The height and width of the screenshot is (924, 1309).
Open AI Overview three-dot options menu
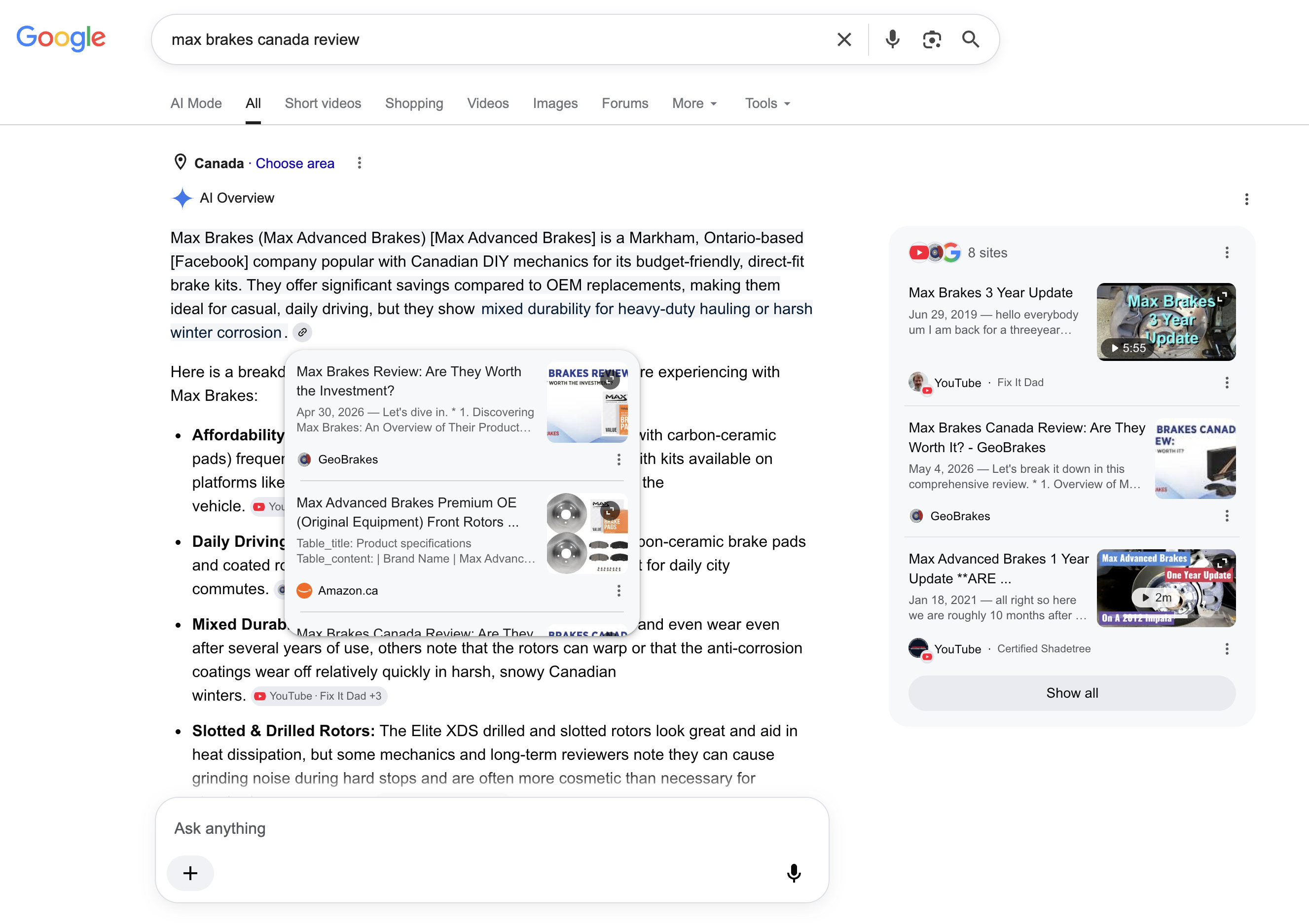coord(1246,199)
